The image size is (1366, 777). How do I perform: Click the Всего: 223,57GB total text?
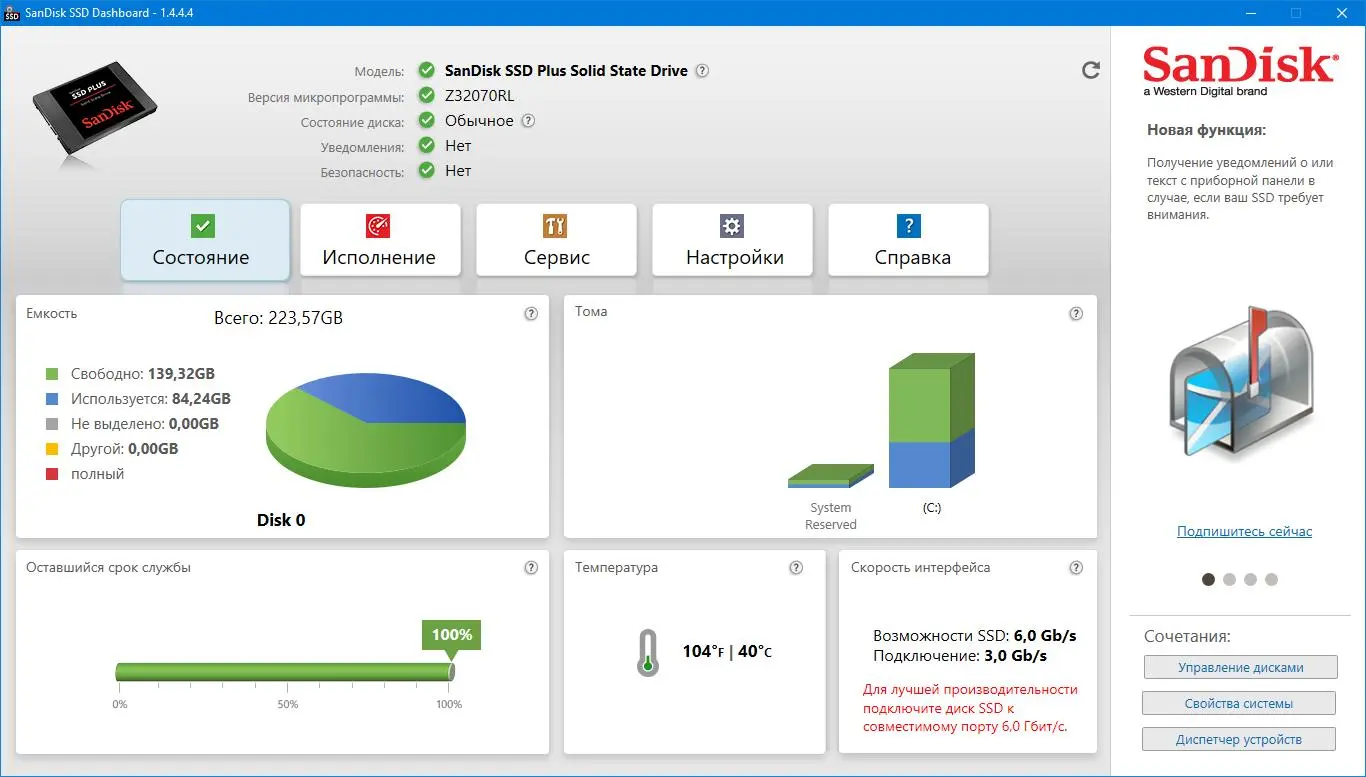click(278, 319)
